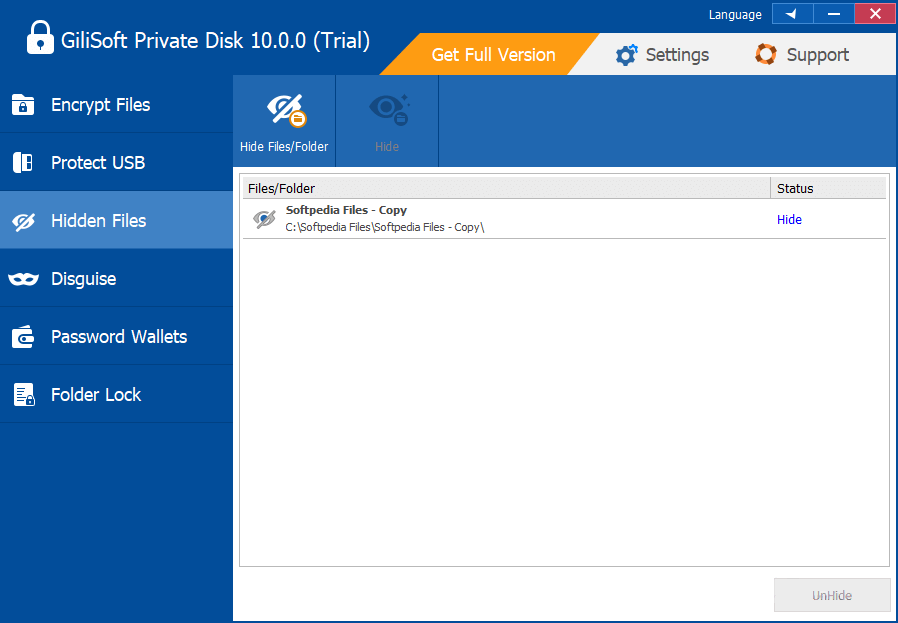Open Settings with the gear icon
Image resolution: width=898 pixels, height=623 pixels.
pos(662,55)
